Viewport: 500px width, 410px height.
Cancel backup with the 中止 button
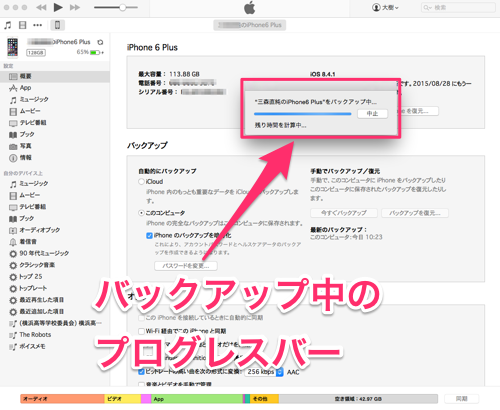click(x=372, y=114)
